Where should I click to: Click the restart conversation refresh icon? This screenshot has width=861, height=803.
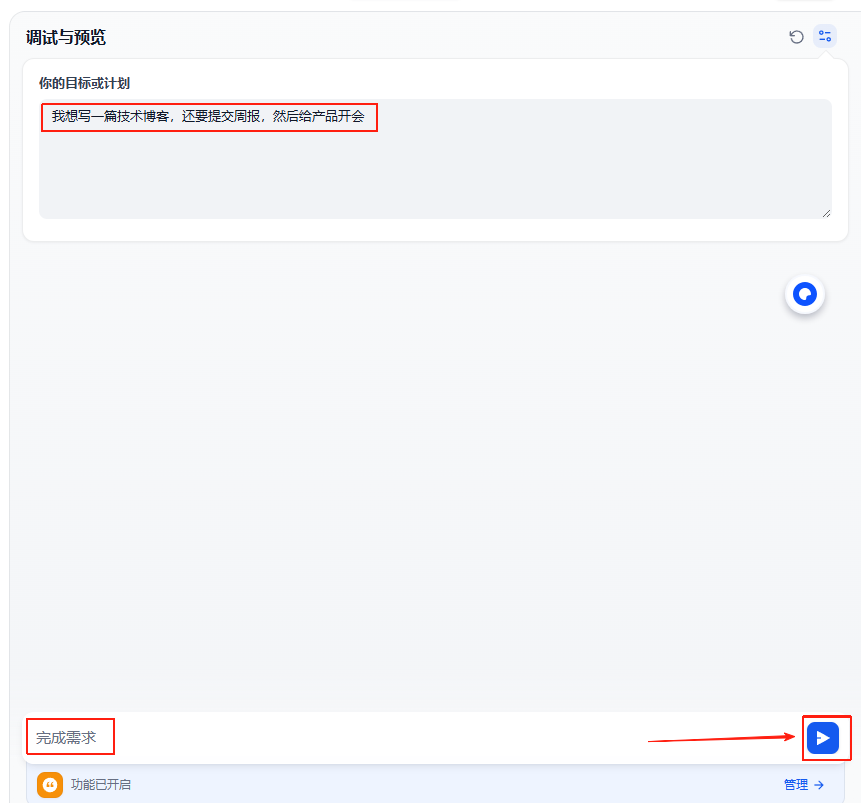796,37
